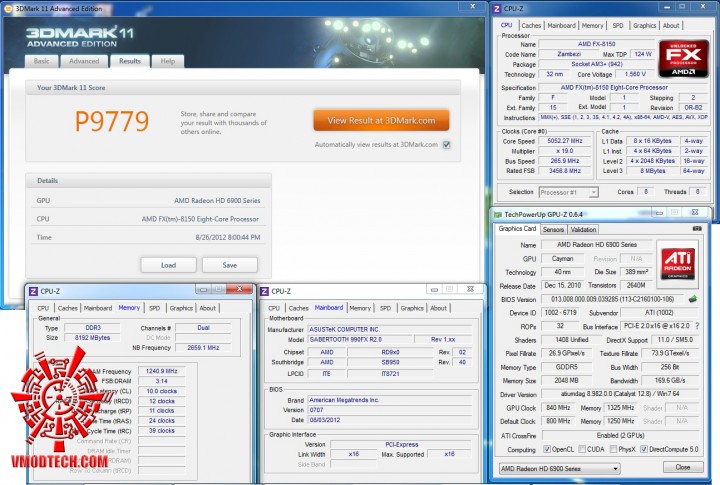Viewport: 720px width, 485px height.
Task: Open the AMD Radeon HD 6900 Series GPU dropdown
Action: tap(559, 468)
